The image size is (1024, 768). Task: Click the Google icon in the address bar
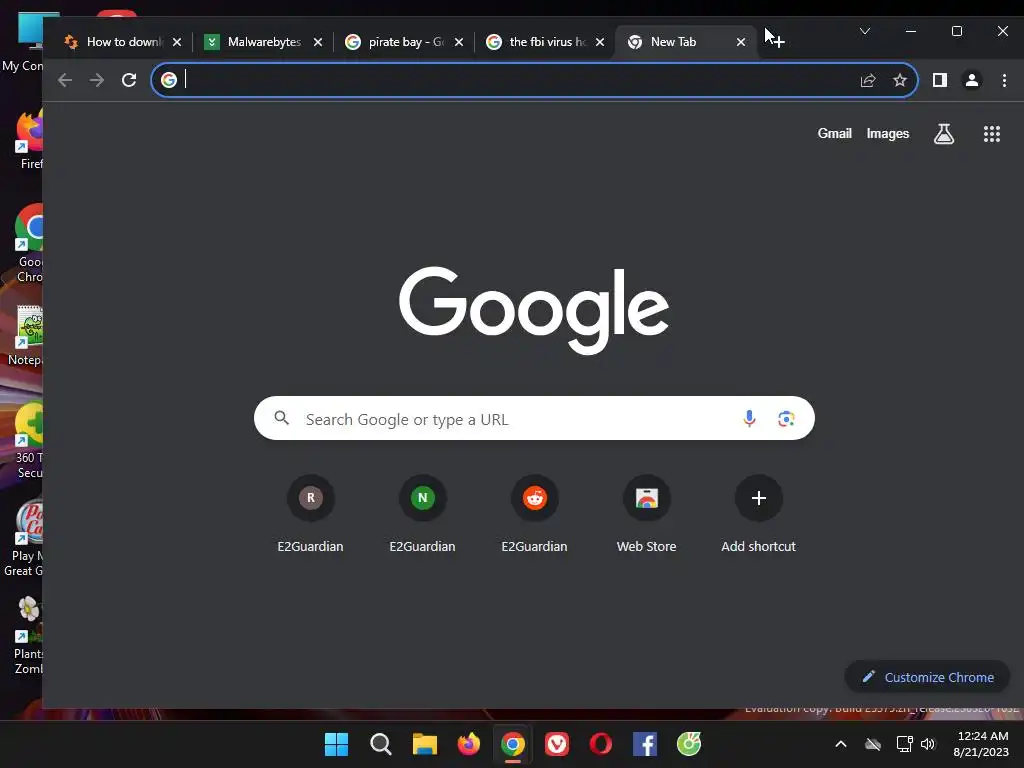coord(169,80)
